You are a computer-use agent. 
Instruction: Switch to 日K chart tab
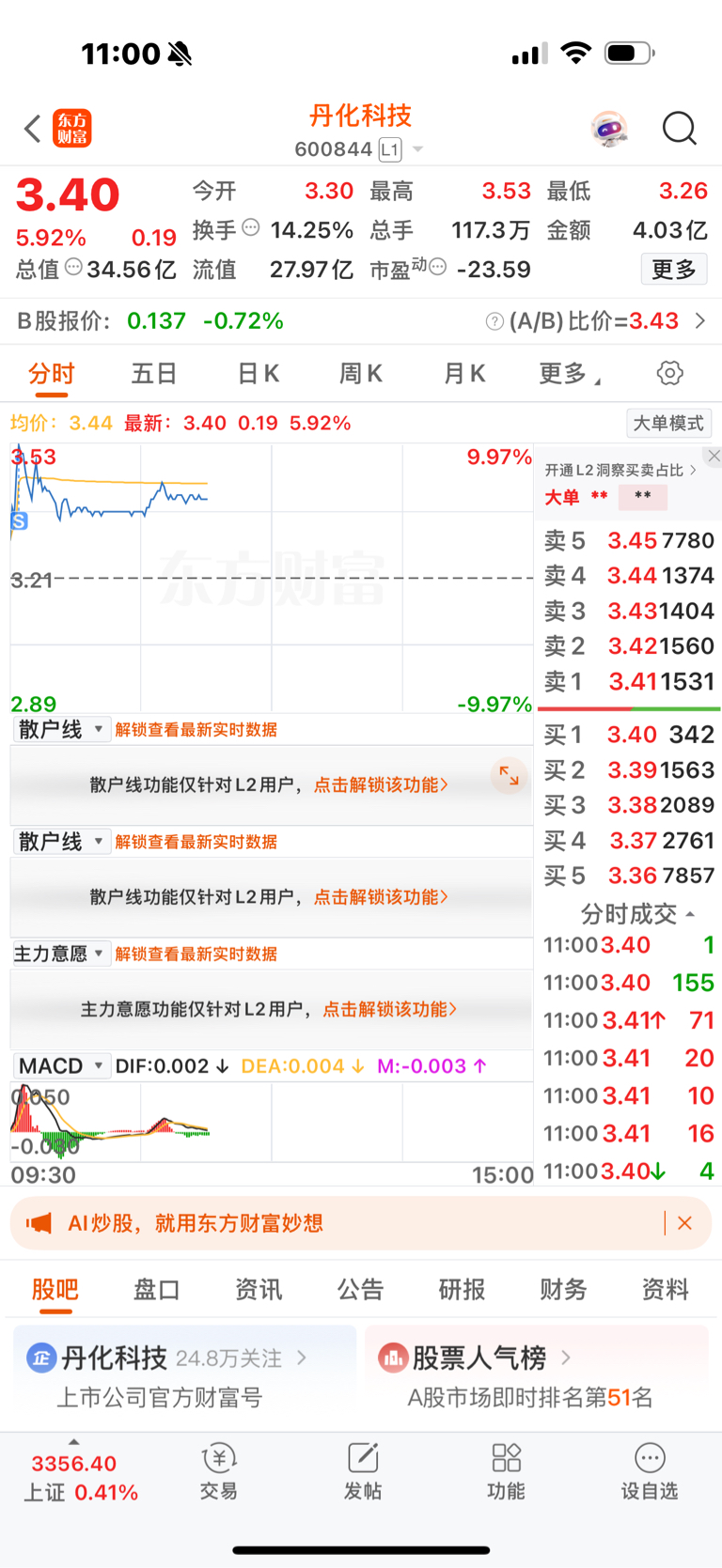tap(258, 374)
